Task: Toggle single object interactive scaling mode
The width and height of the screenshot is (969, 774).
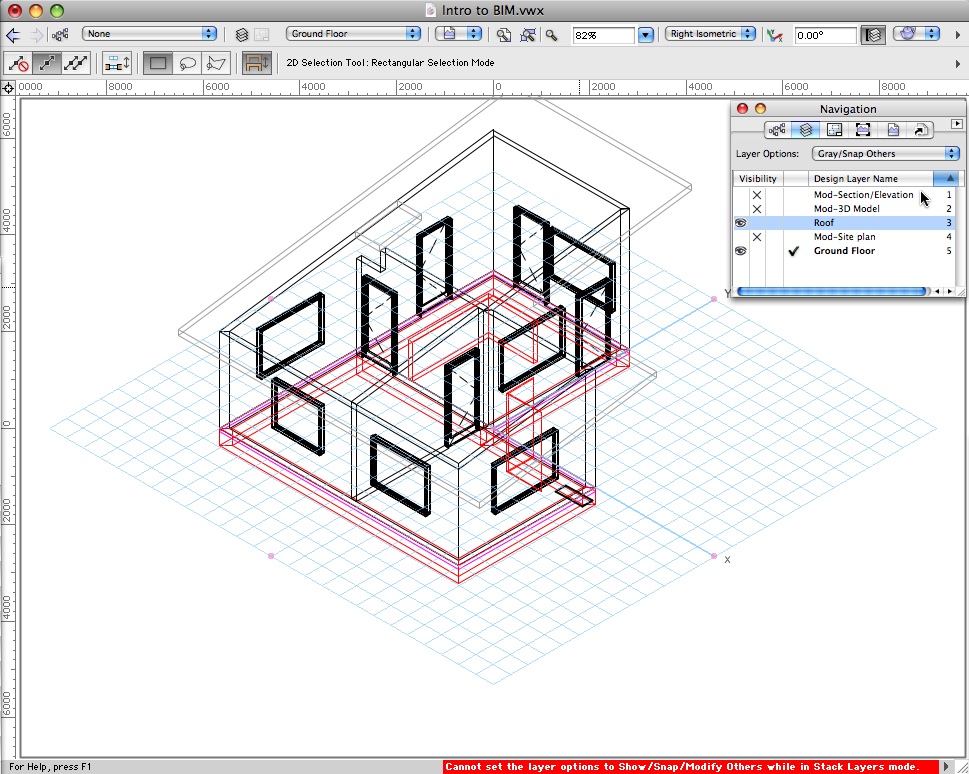Action: [x=46, y=62]
